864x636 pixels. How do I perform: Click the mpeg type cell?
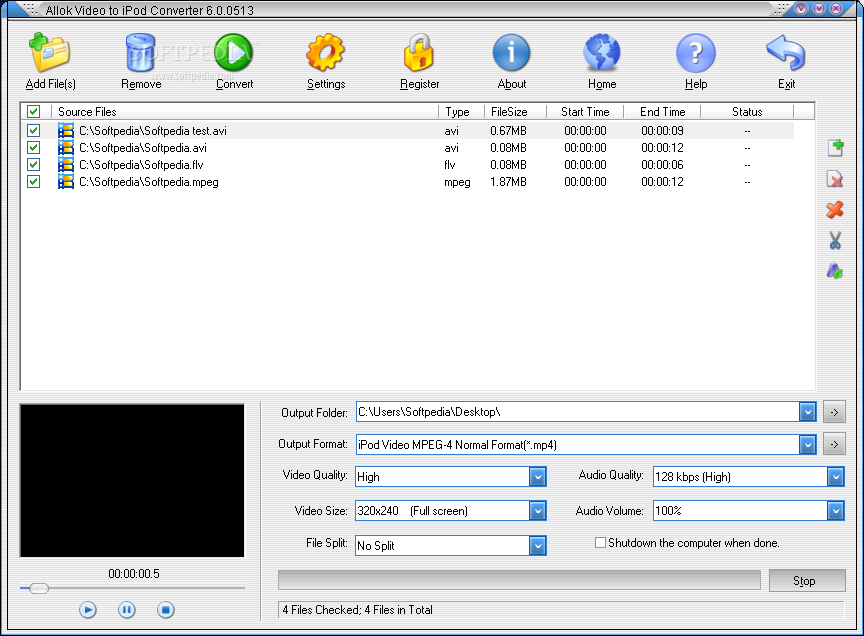click(457, 182)
